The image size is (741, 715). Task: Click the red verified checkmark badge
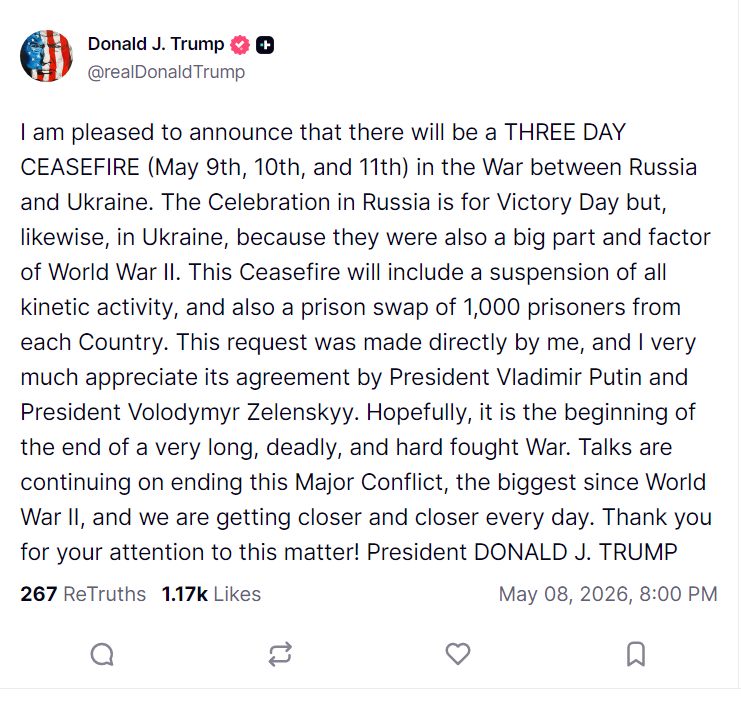coord(240,45)
